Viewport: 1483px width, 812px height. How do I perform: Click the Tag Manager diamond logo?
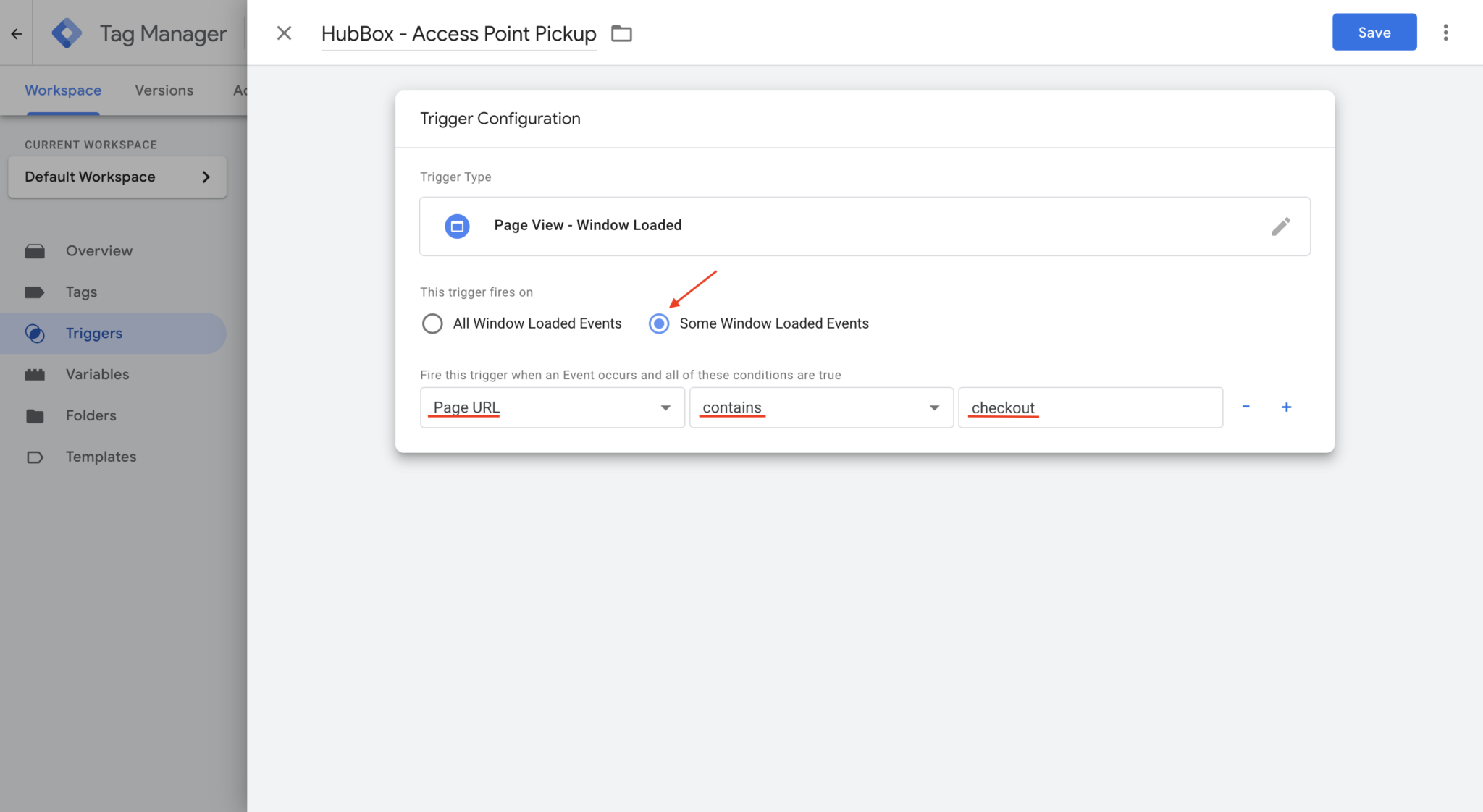tap(67, 33)
